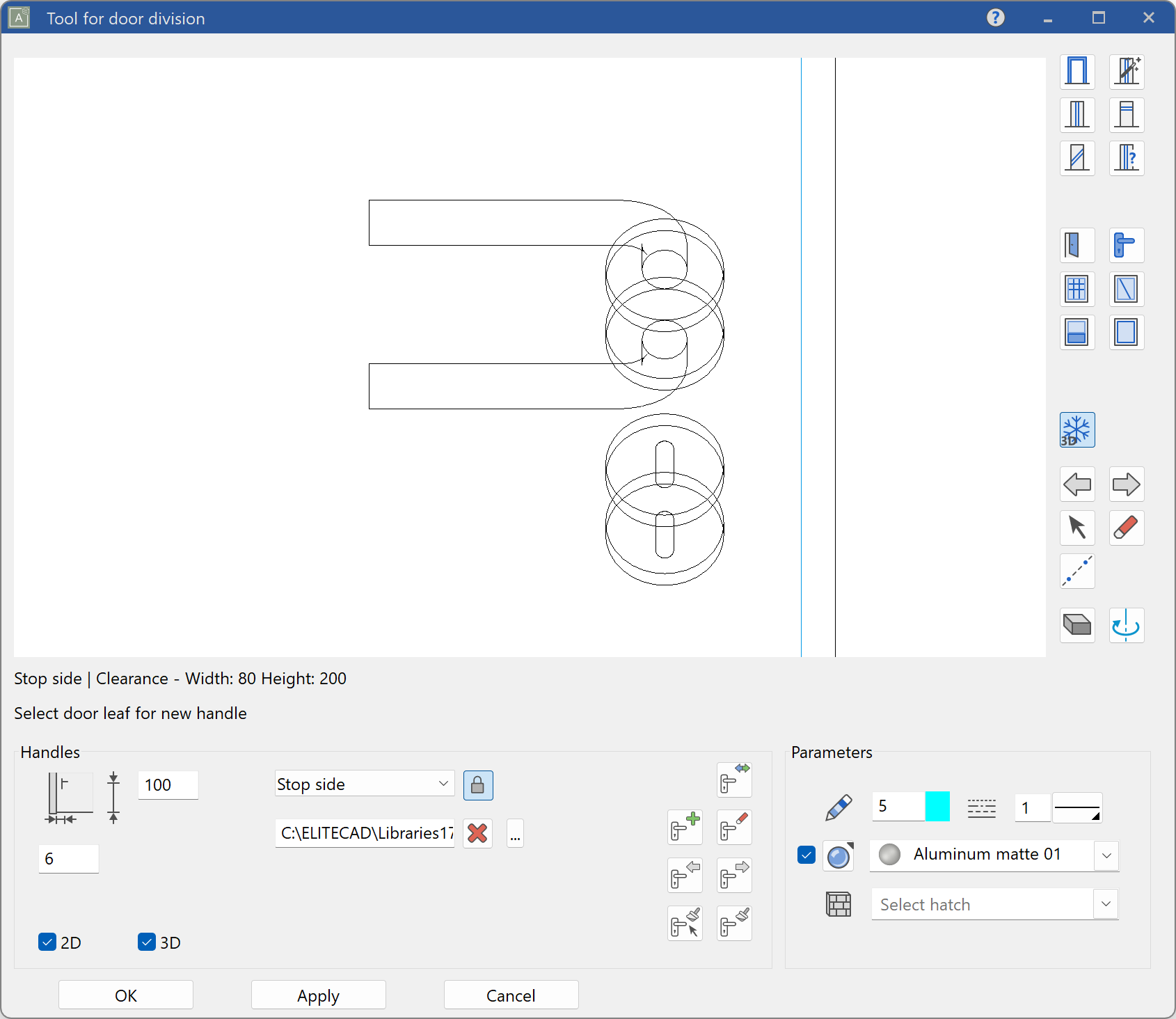Screen dimensions: 1176x1019
Task: Choose the plain glass panel icon
Action: click(x=1127, y=332)
